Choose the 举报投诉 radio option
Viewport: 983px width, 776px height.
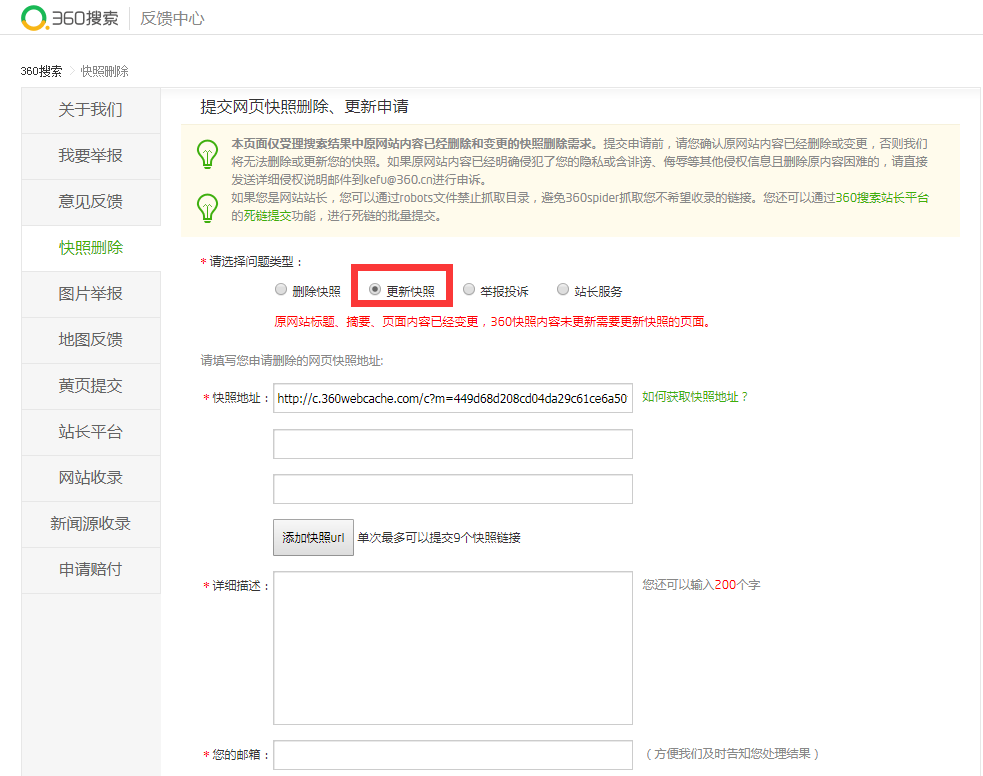point(469,290)
